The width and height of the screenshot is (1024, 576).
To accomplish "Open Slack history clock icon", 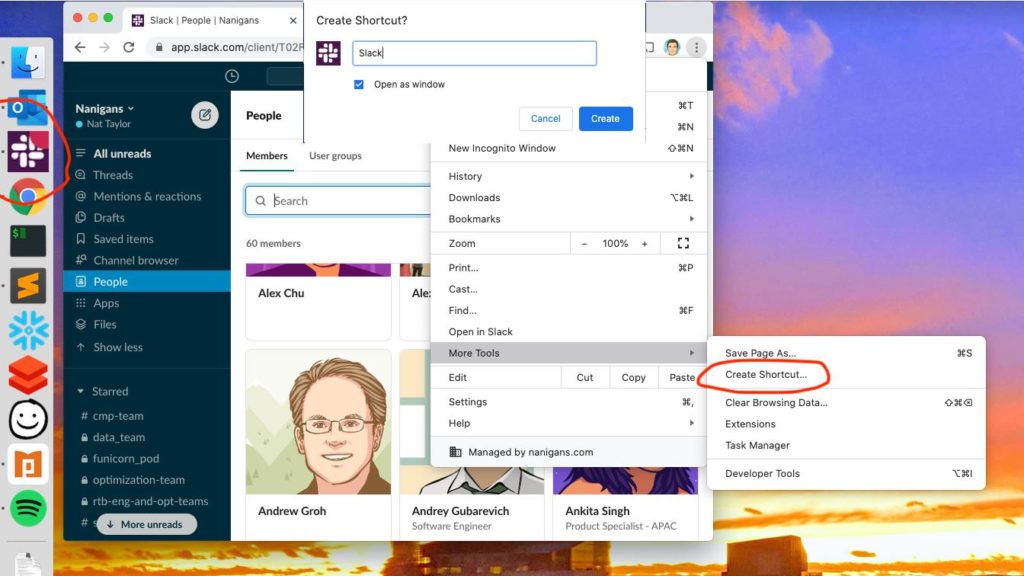I will 232,76.
